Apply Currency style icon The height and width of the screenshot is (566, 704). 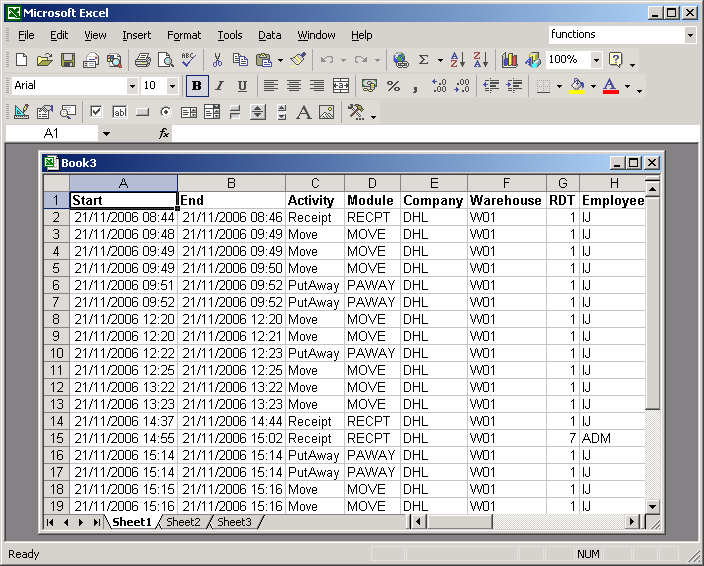[x=370, y=86]
